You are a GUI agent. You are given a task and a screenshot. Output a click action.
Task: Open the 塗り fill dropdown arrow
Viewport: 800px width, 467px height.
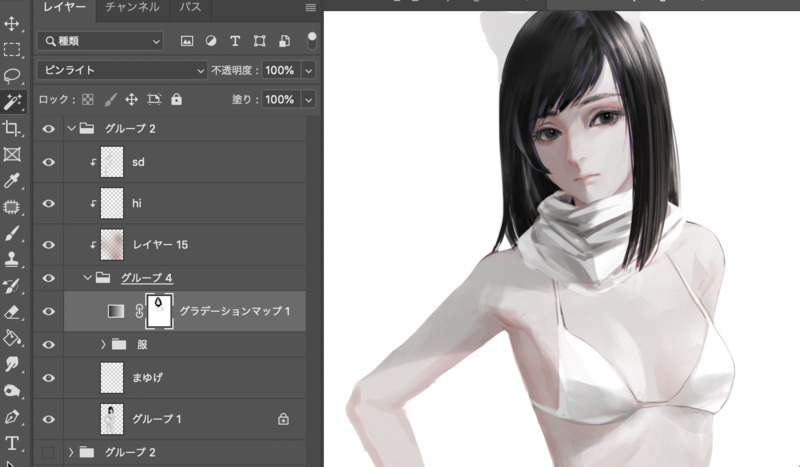309,100
